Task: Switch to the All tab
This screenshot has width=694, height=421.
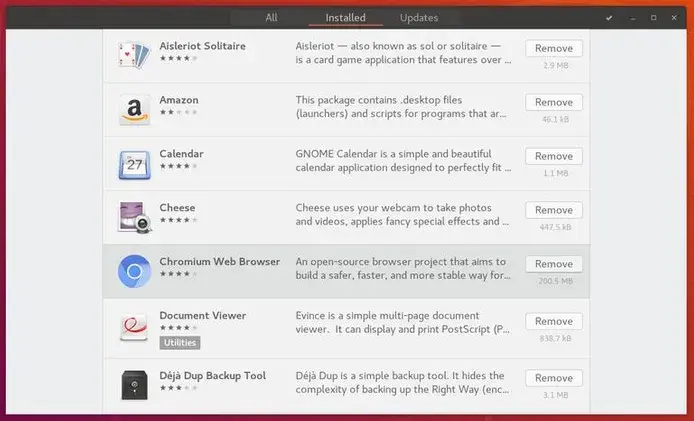Action: coord(271,18)
